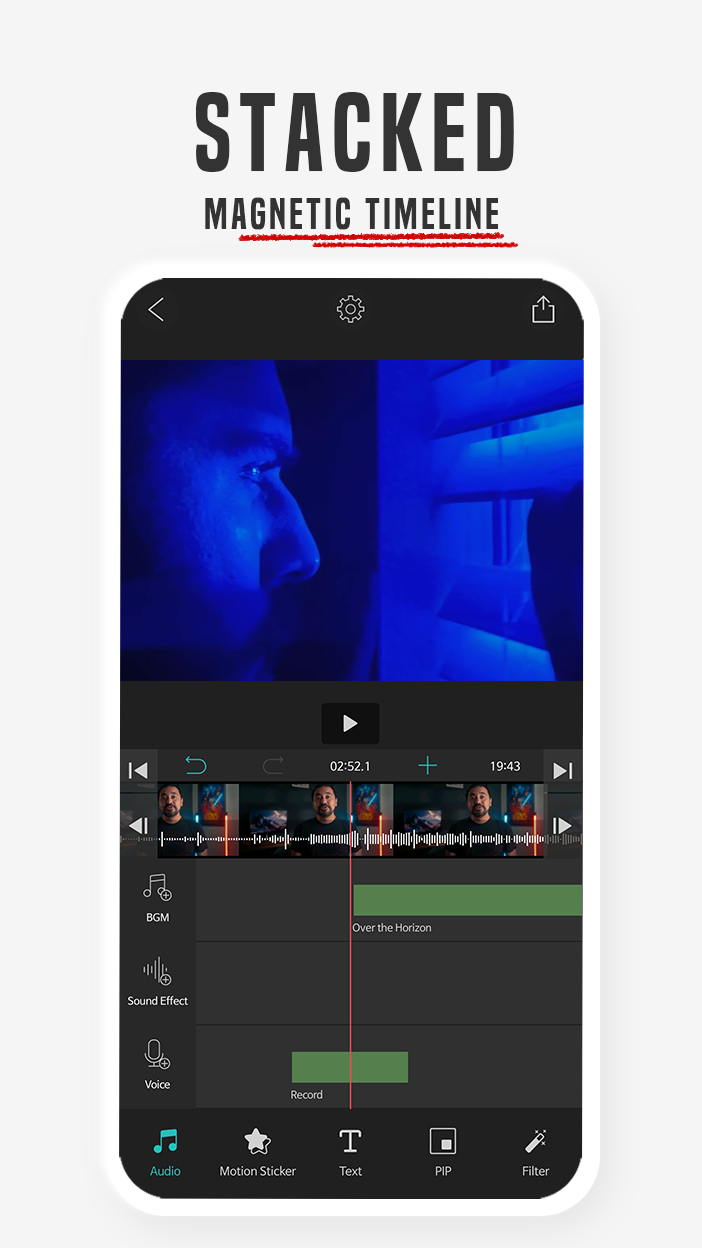The width and height of the screenshot is (702, 1248).
Task: Tap the export share icon
Action: click(543, 309)
